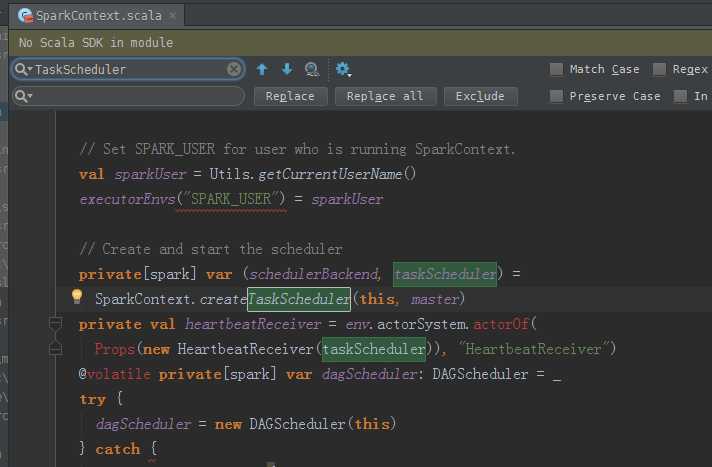Focus the search field containing TaskScheduler
Viewport: 712px width, 467px height.
point(129,69)
